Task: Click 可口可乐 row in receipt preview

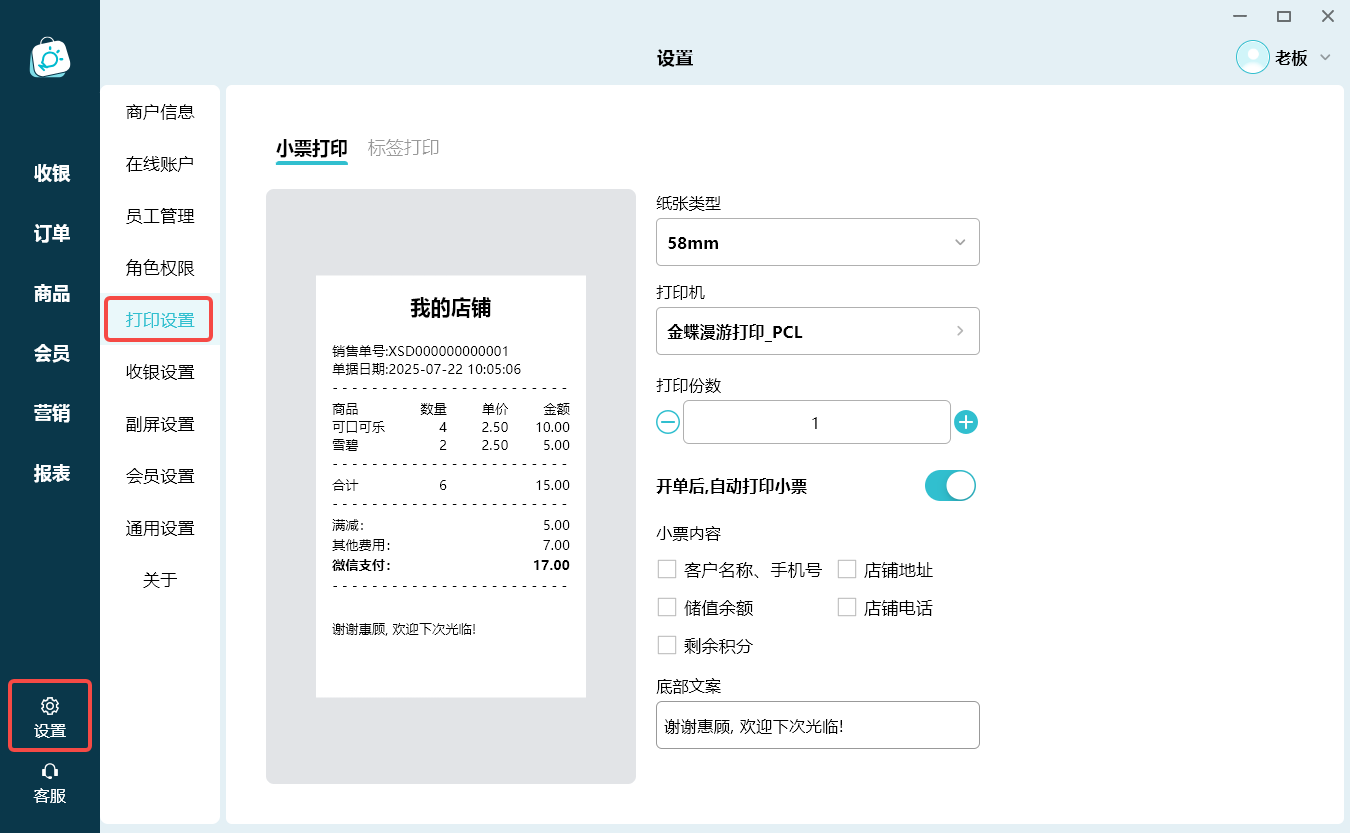Action: click(x=451, y=427)
